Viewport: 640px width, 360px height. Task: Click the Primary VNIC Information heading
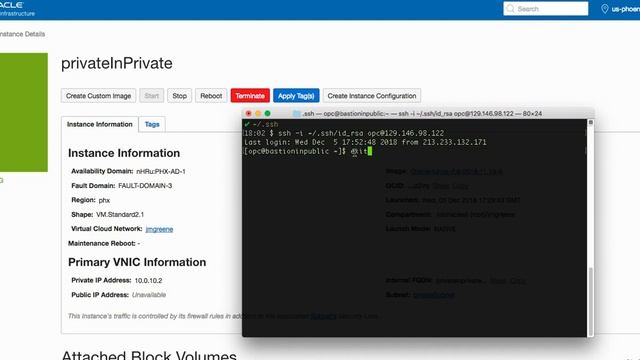pos(137,262)
